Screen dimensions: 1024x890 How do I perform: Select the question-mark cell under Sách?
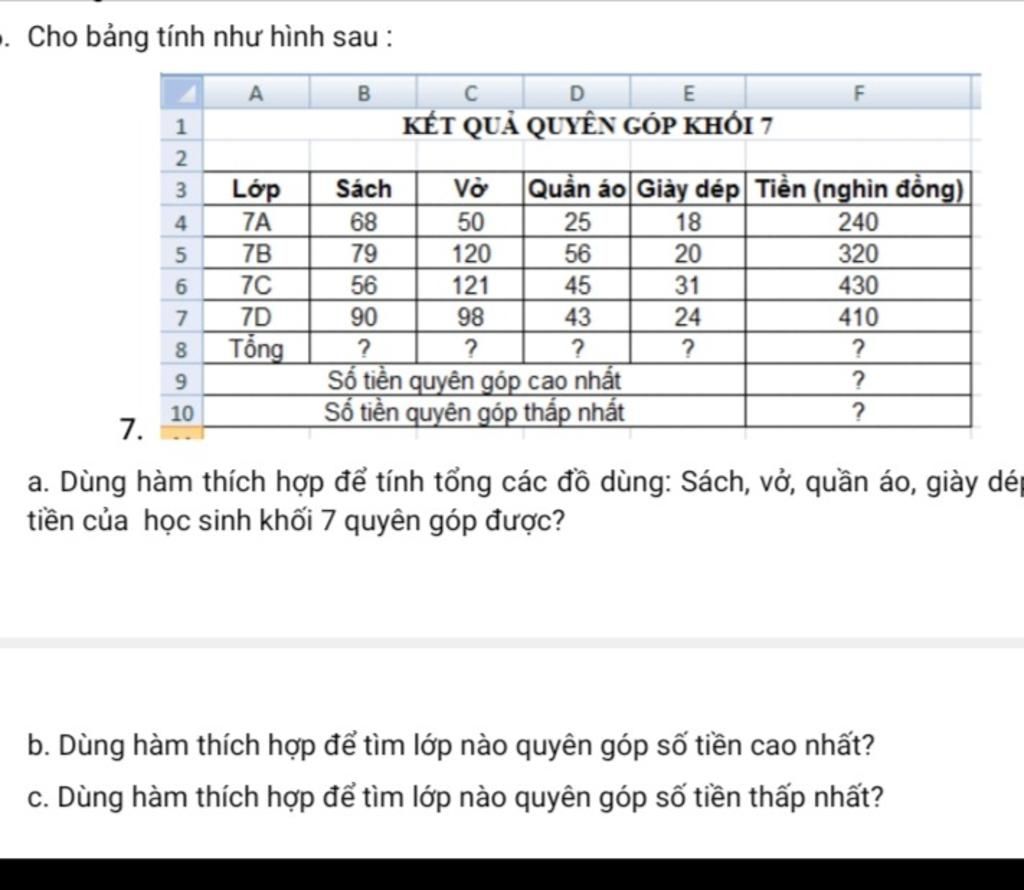click(x=363, y=348)
